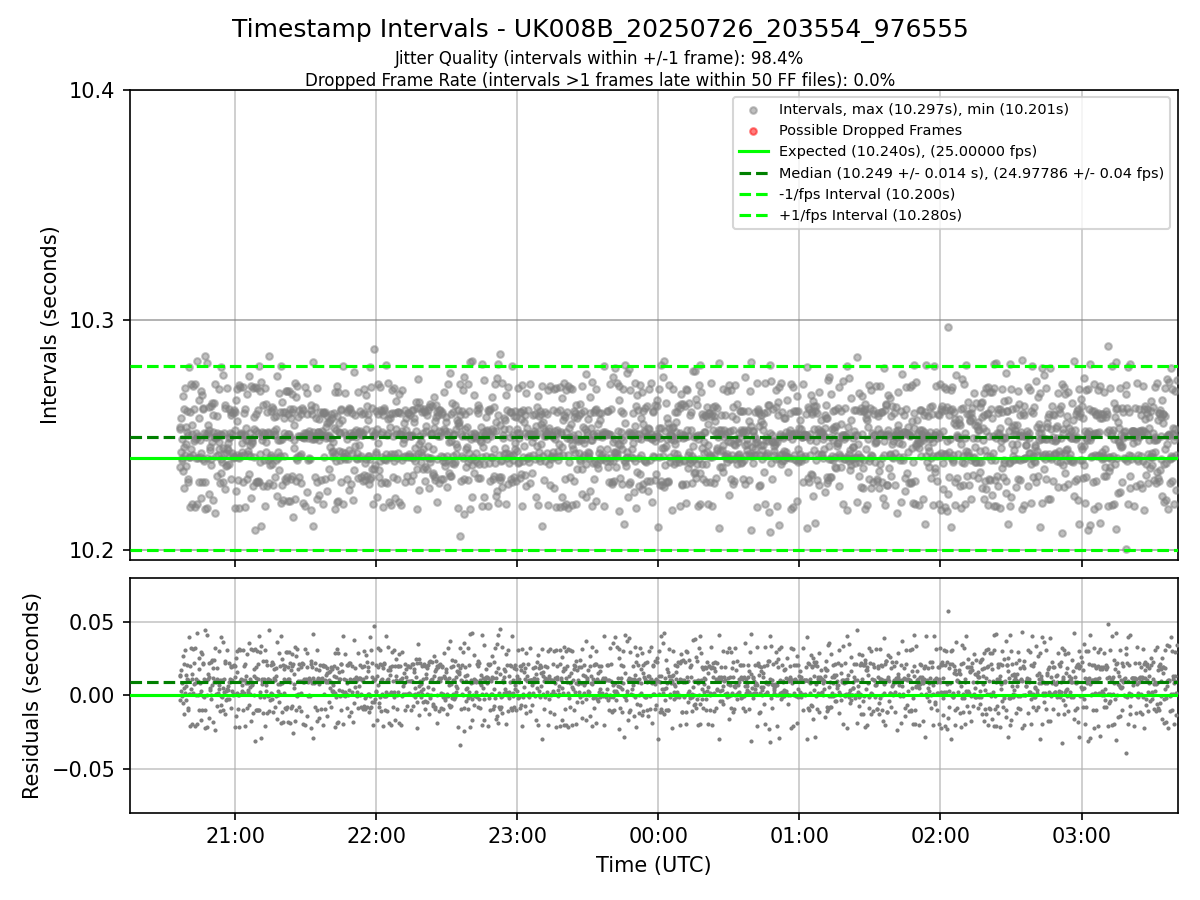Click the 'Jitter Quality' 98.4% subtitle line
The image size is (1200, 900).
click(x=599, y=59)
